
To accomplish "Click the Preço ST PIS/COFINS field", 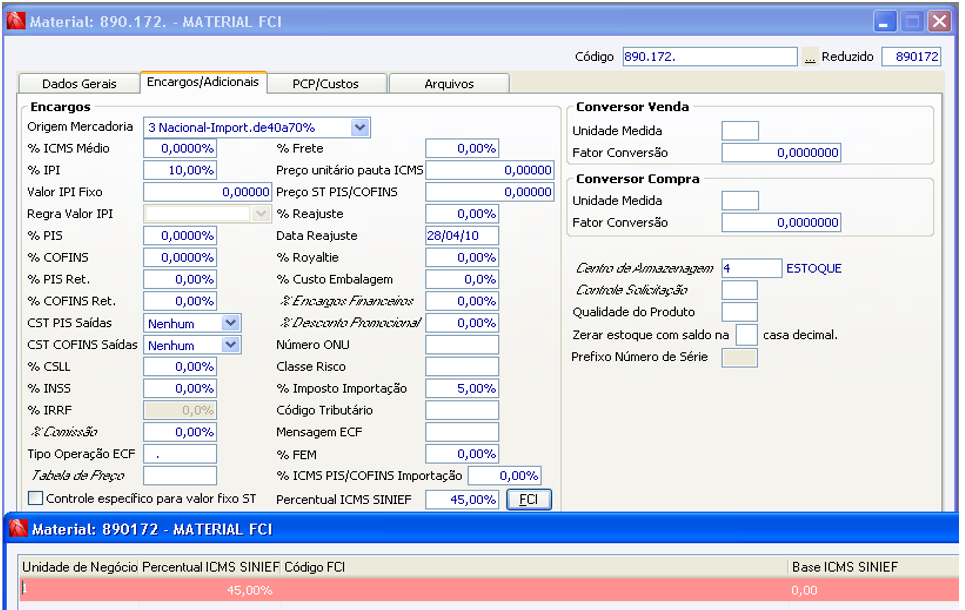I will (490, 192).
